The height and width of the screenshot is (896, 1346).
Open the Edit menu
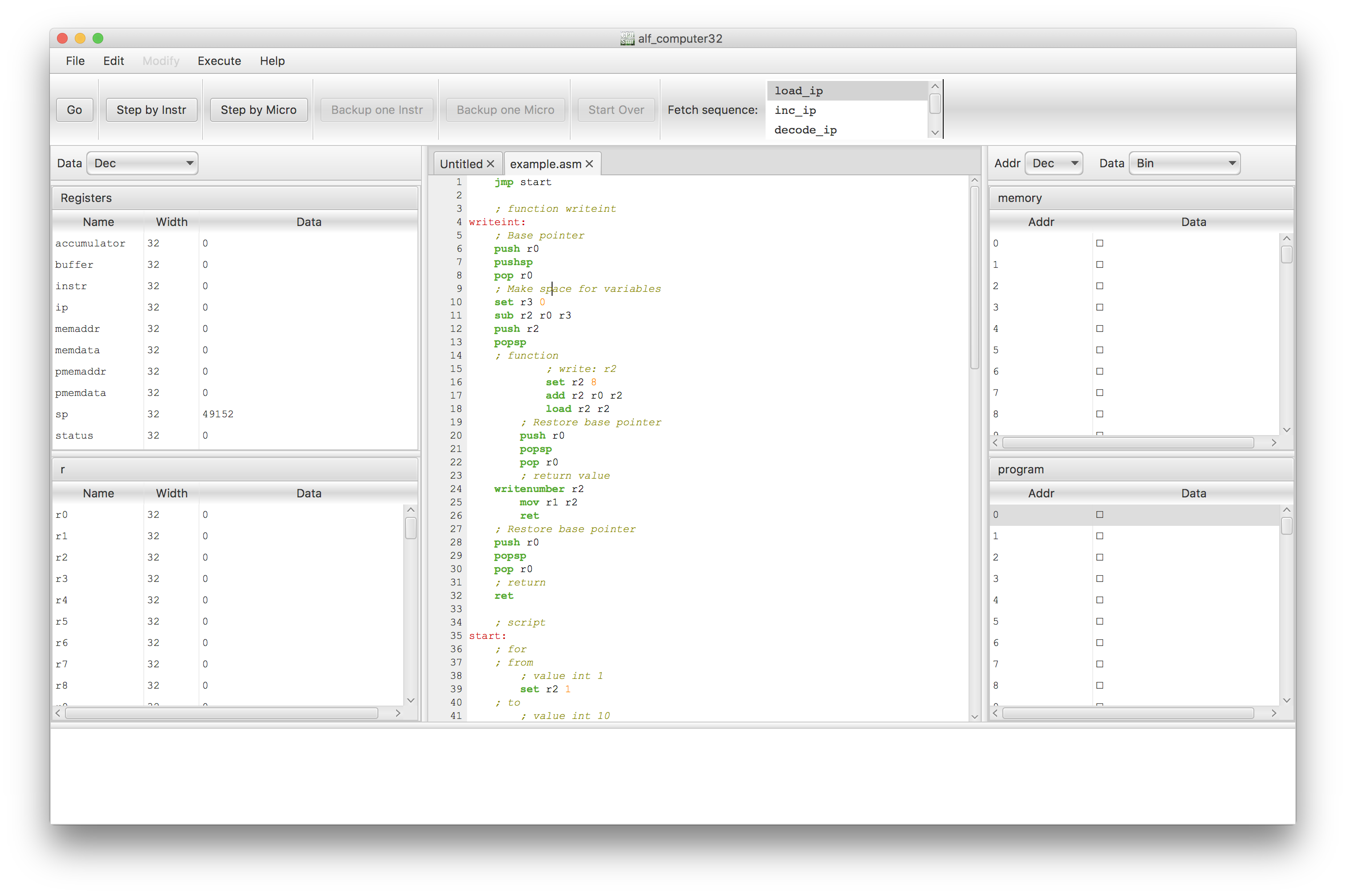point(113,61)
